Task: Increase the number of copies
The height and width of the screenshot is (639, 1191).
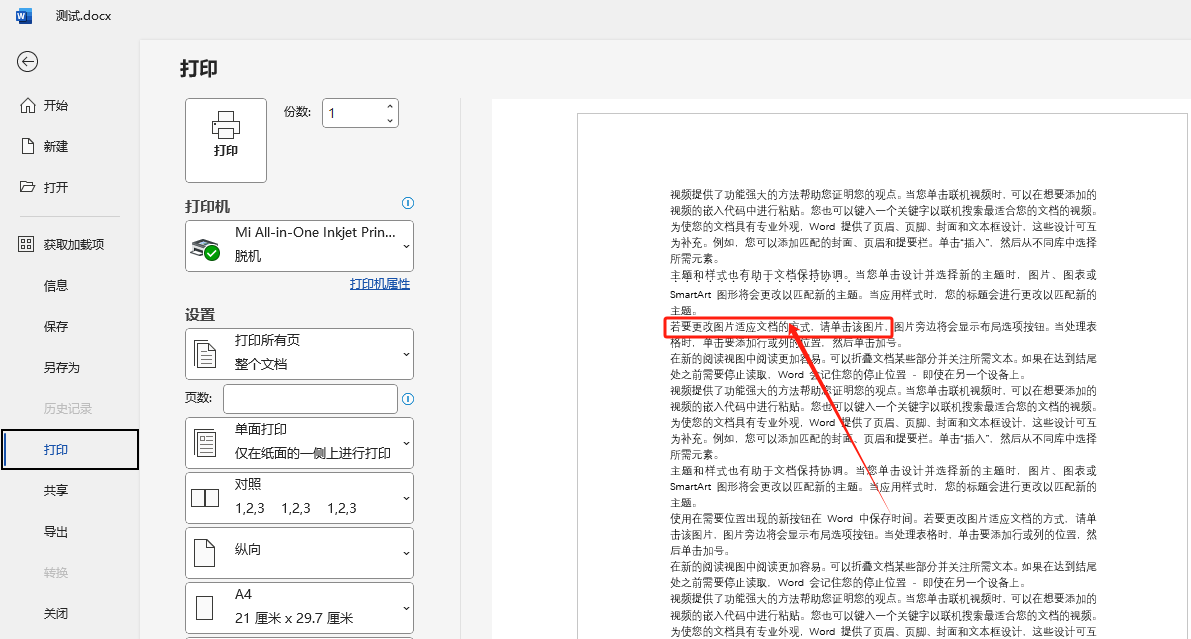Action: [x=390, y=106]
